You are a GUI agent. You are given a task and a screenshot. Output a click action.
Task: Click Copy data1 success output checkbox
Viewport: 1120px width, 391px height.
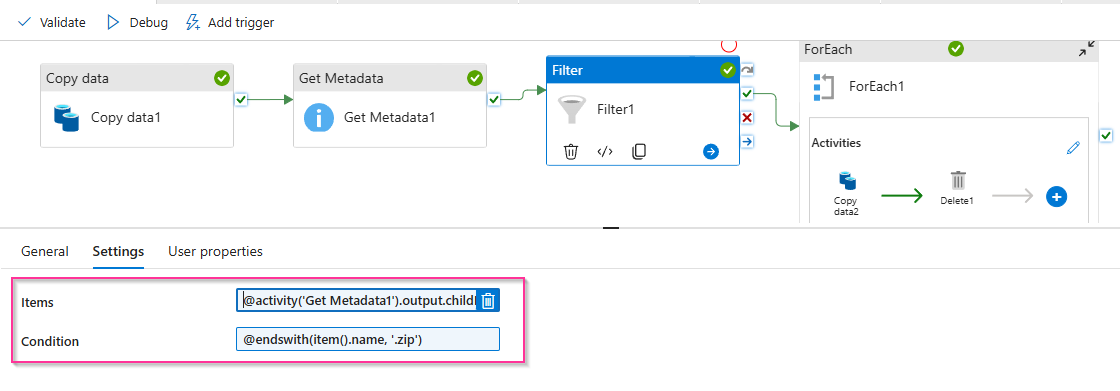tap(241, 99)
